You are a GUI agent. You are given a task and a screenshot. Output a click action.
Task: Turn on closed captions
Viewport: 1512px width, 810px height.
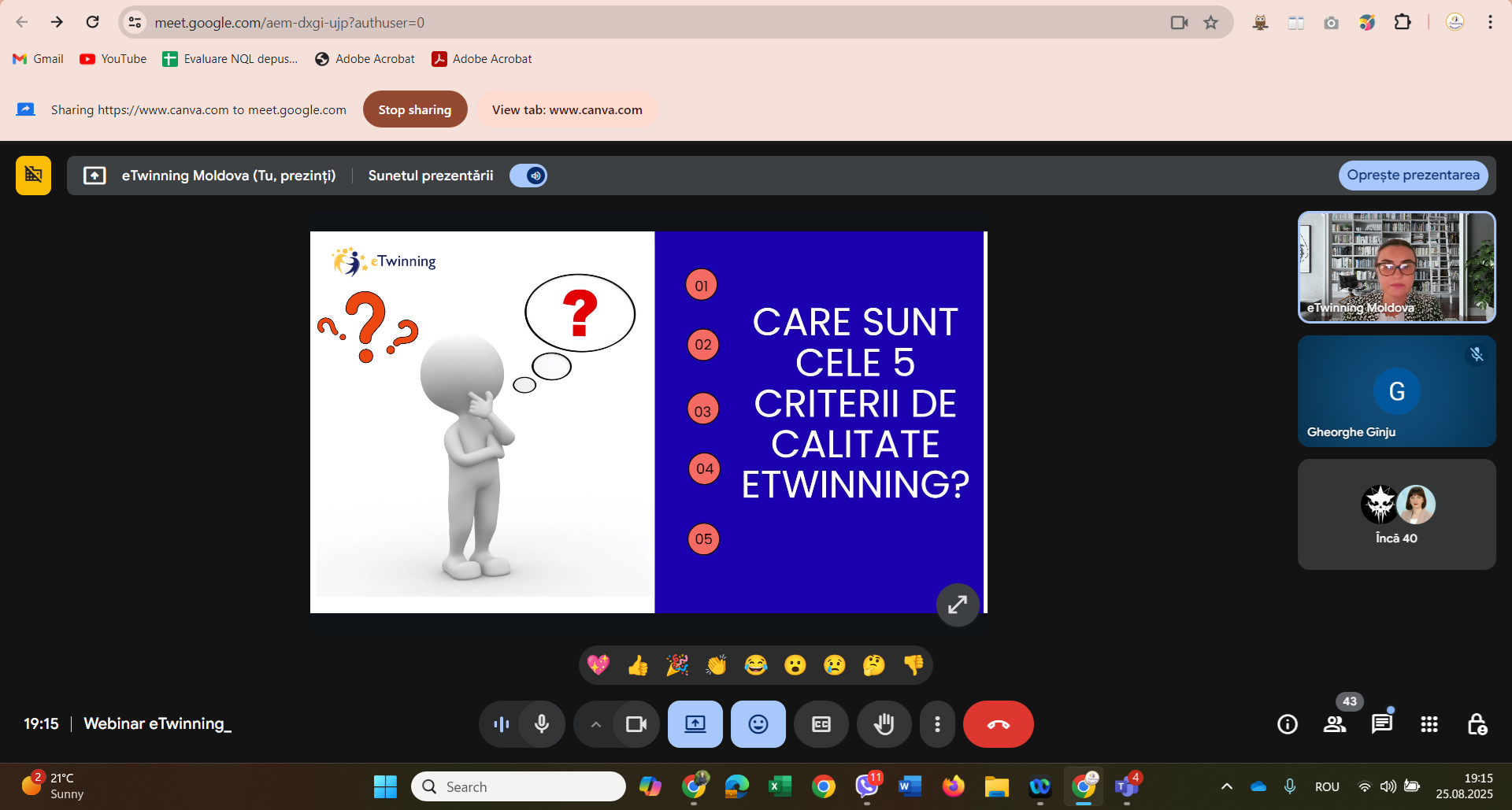pyautogui.click(x=821, y=724)
